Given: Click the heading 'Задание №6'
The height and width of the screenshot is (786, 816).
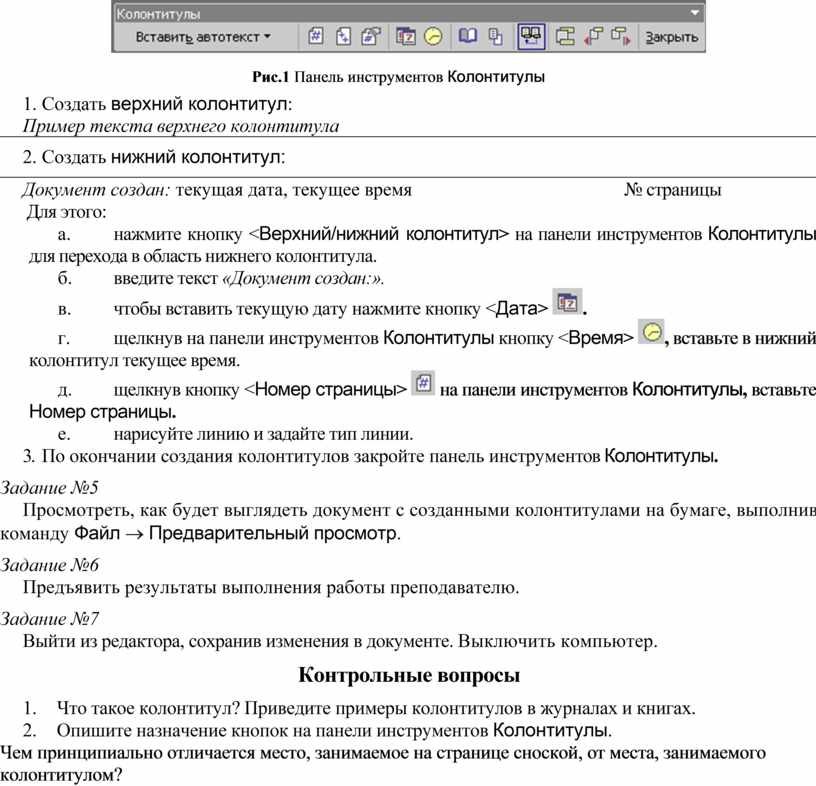Looking at the screenshot, I should pyautogui.click(x=49, y=565).
